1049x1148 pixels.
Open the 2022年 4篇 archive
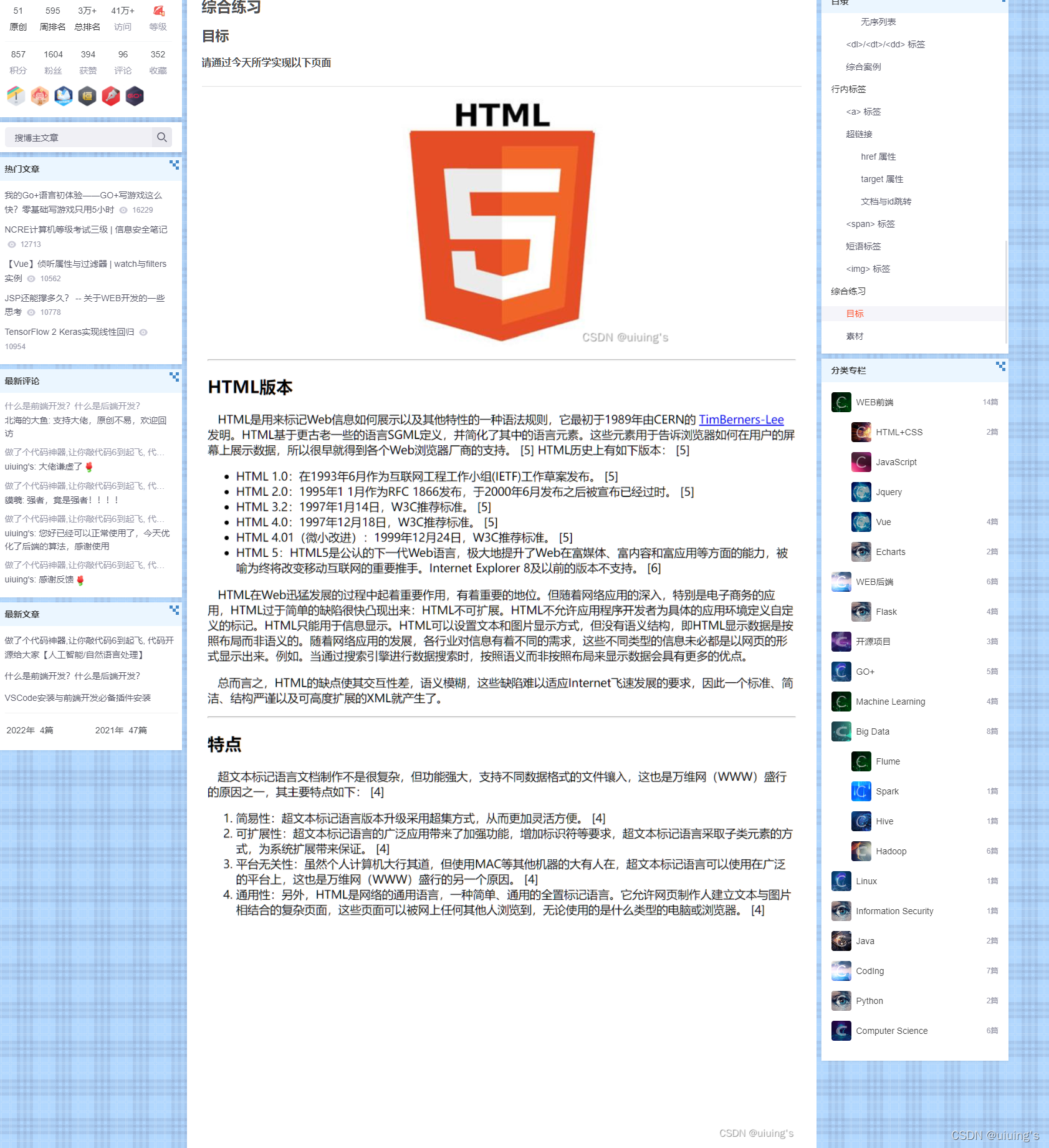(x=30, y=730)
